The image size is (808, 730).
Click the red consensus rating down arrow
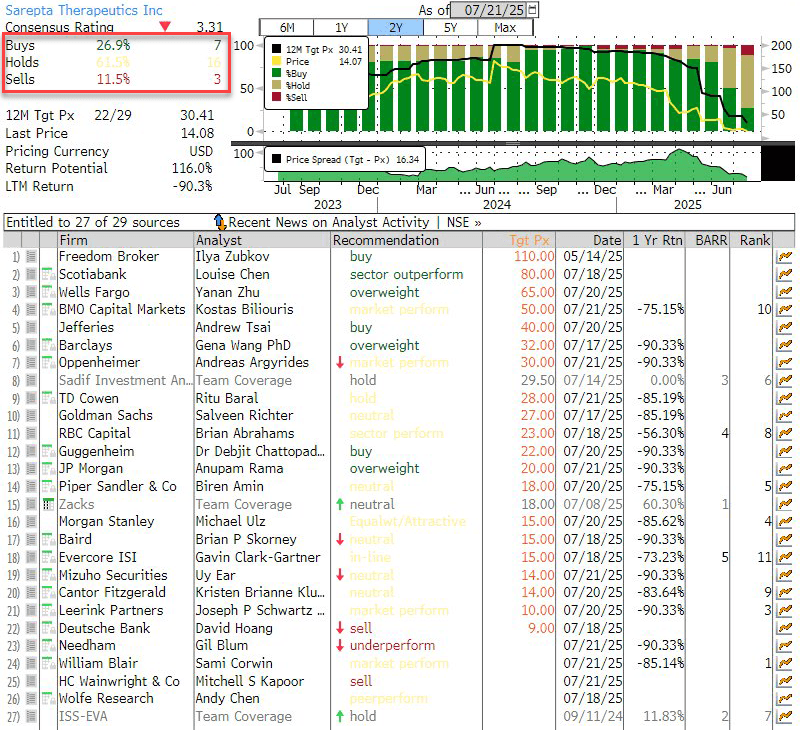click(x=165, y=26)
